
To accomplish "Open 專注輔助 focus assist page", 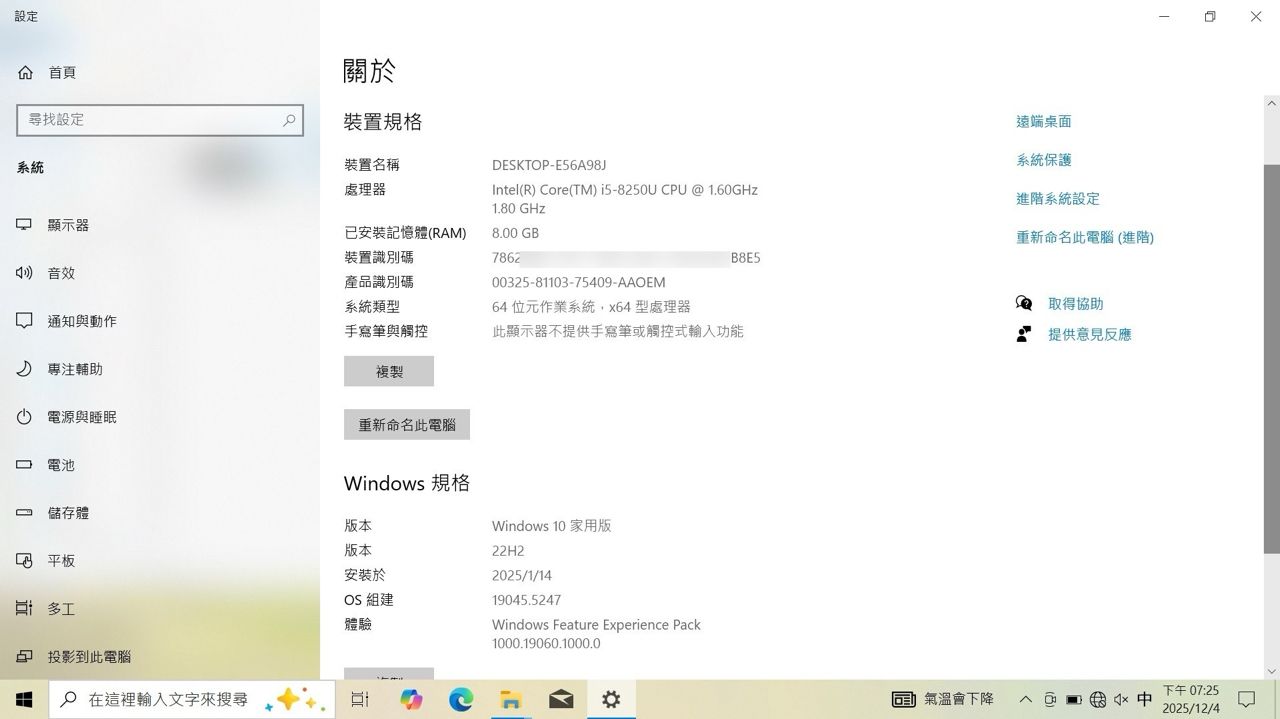I will click(75, 369).
